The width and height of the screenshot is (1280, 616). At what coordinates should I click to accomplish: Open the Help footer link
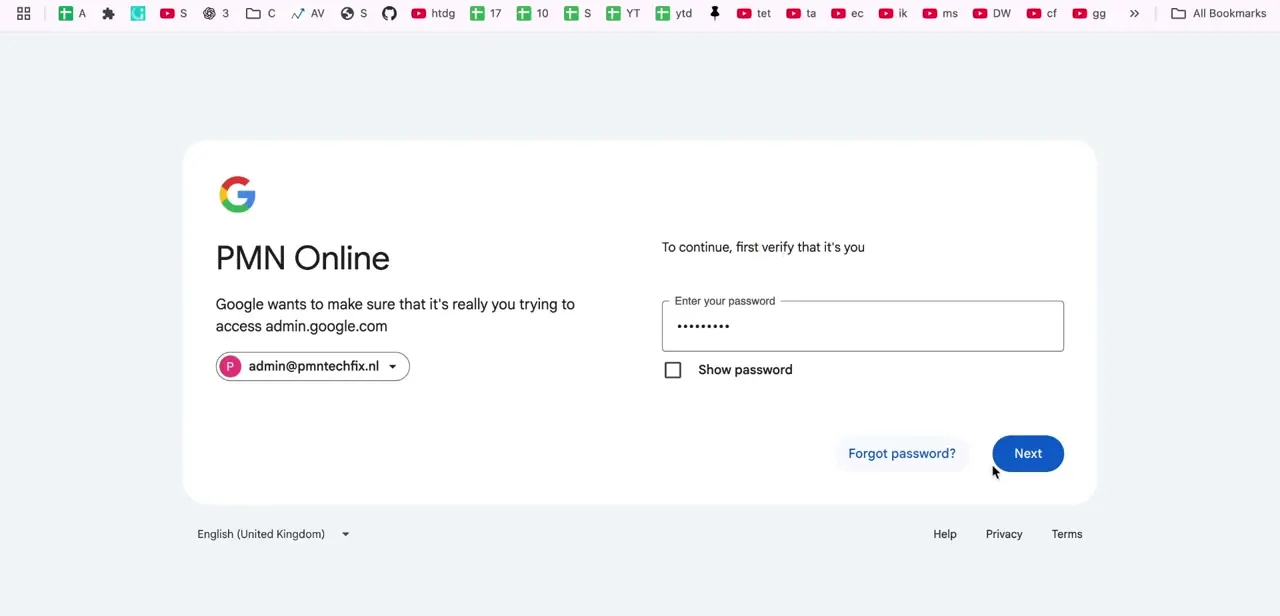point(945,534)
